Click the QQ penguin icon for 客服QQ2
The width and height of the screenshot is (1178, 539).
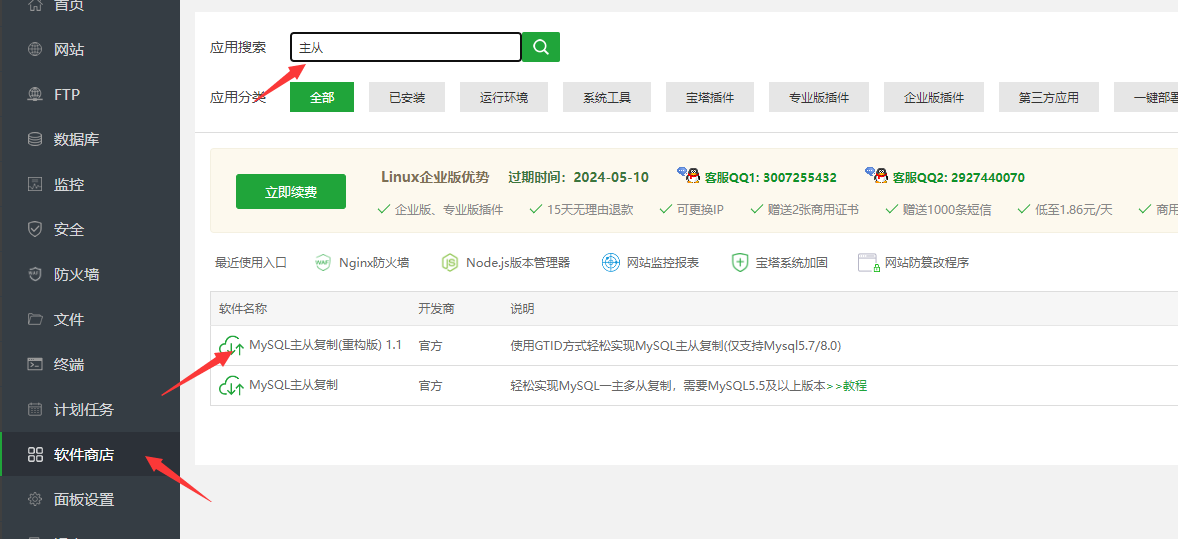click(876, 176)
